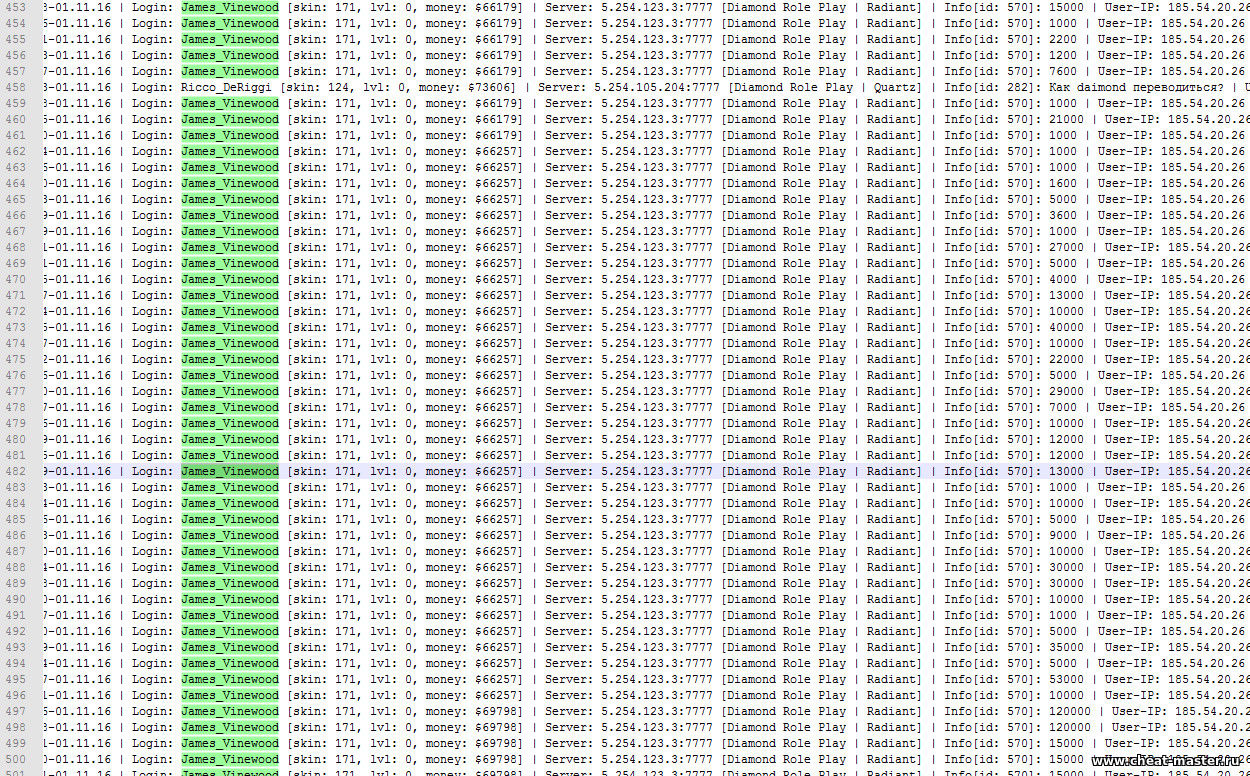1250x776 pixels.
Task: Click the text 'Как daimond переводиться?'
Action: [1134, 87]
